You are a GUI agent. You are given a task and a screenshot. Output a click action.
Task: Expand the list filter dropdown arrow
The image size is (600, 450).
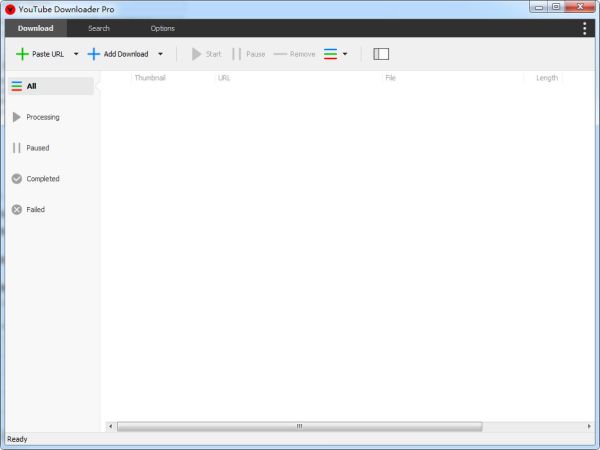345,54
